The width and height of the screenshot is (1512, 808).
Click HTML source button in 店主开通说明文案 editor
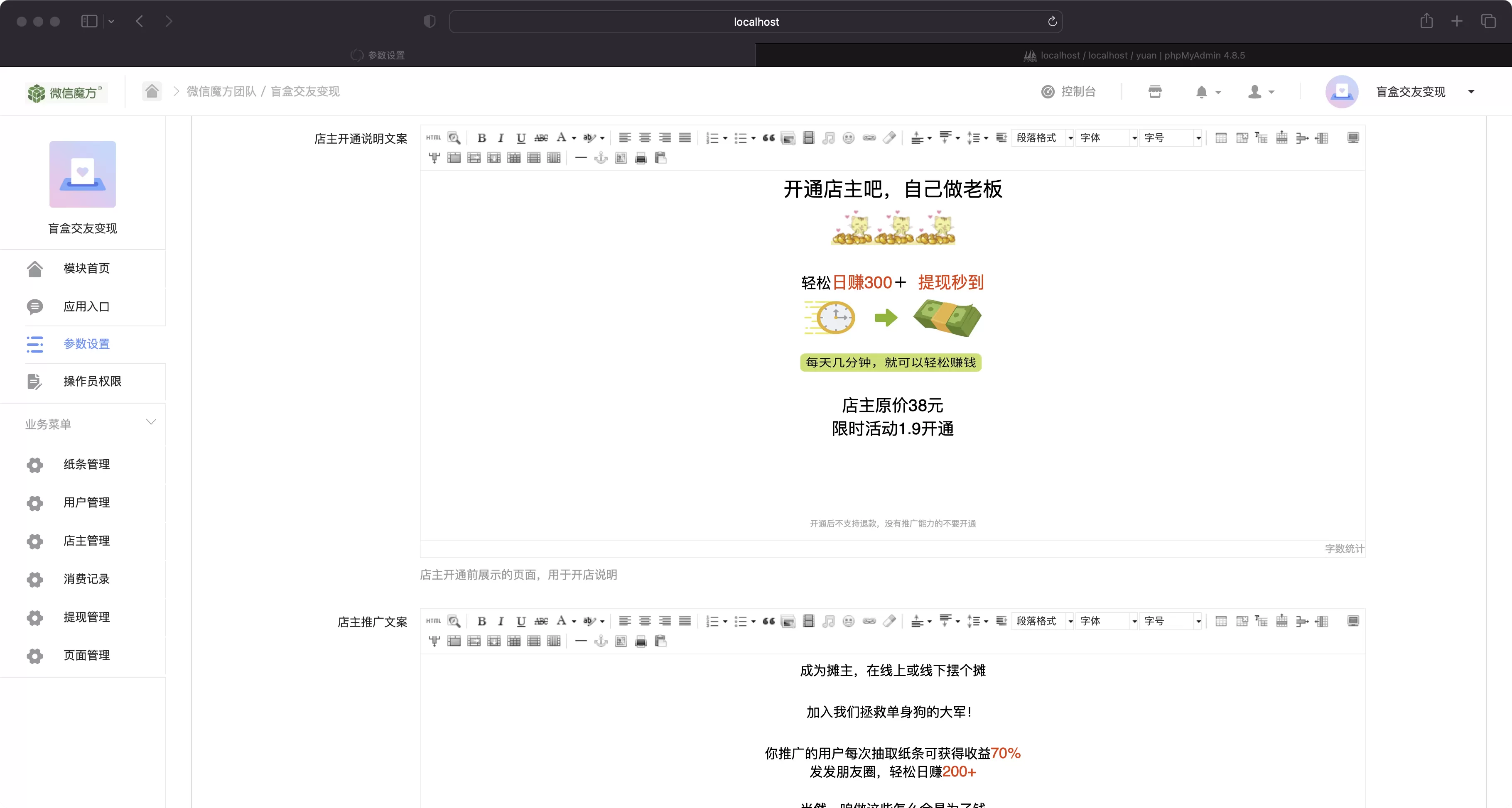click(434, 138)
